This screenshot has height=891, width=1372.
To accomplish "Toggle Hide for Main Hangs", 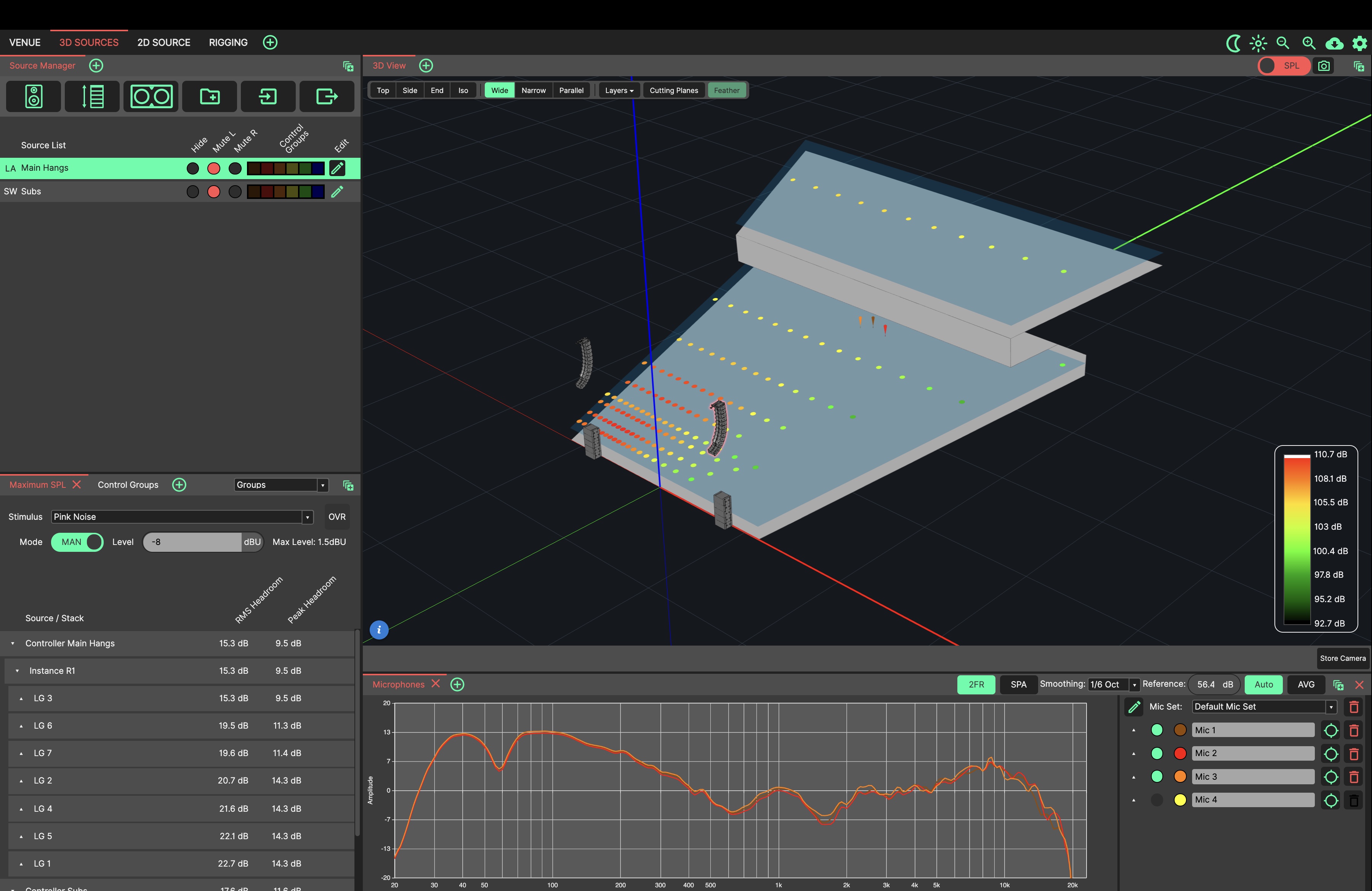I will 192,168.
